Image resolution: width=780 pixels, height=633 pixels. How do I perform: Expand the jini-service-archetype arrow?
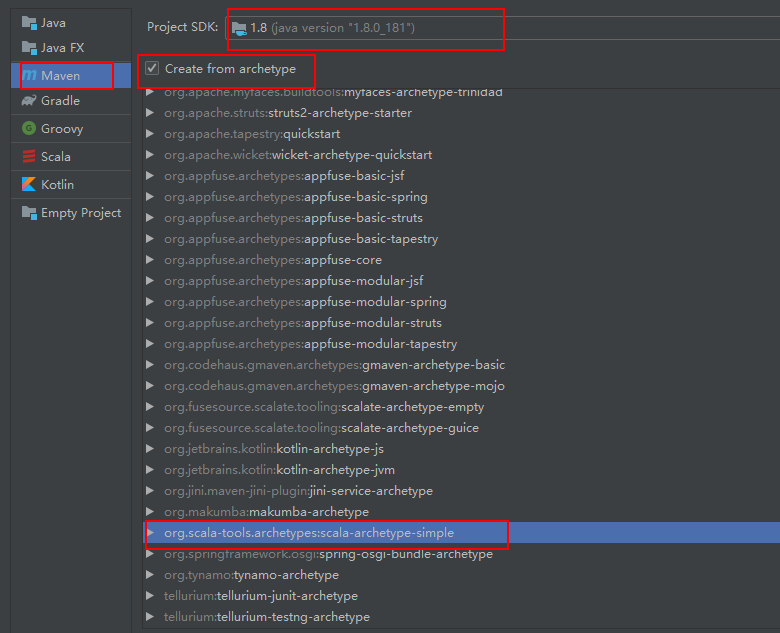click(150, 491)
